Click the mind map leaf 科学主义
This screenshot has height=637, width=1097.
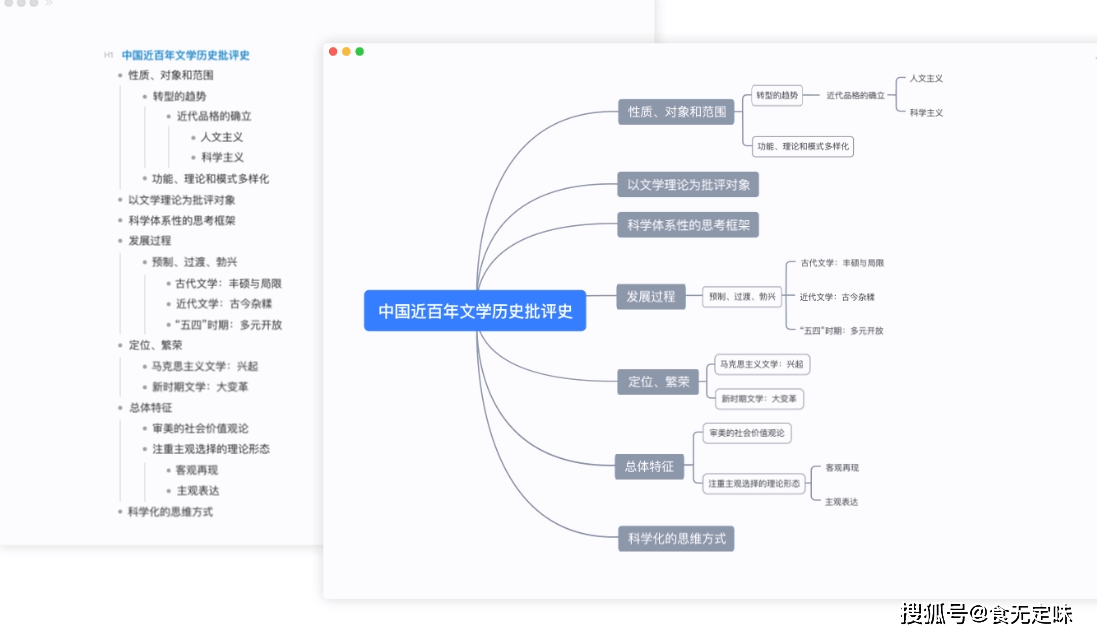(926, 113)
